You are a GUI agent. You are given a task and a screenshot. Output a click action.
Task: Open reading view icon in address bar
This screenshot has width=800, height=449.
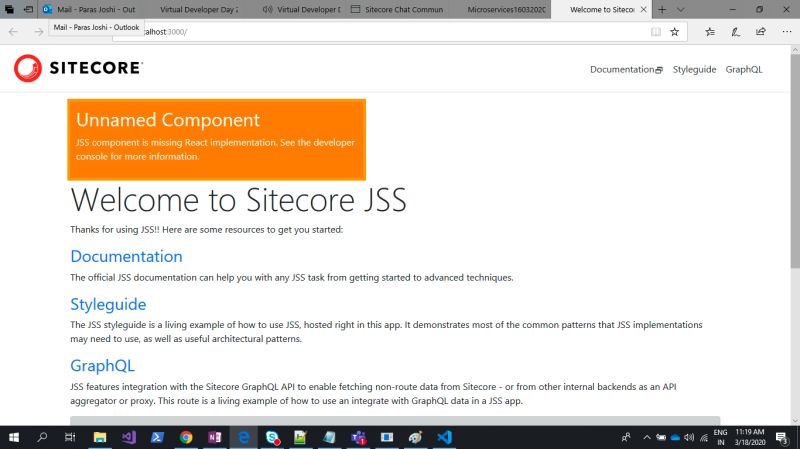click(x=656, y=32)
